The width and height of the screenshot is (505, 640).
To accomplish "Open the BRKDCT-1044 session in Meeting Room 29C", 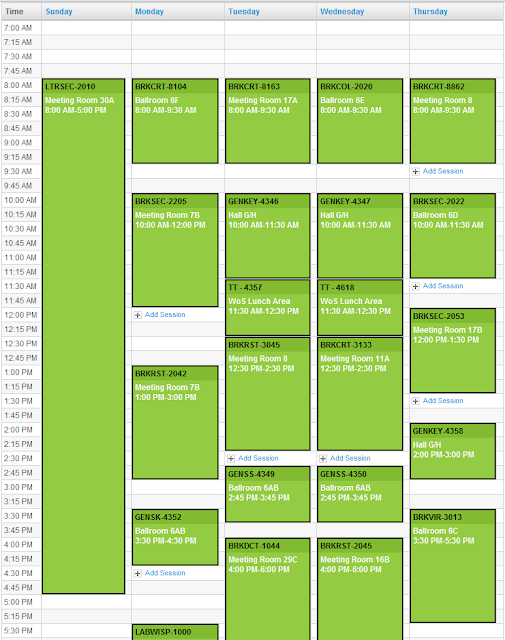I will [x=267, y=589].
